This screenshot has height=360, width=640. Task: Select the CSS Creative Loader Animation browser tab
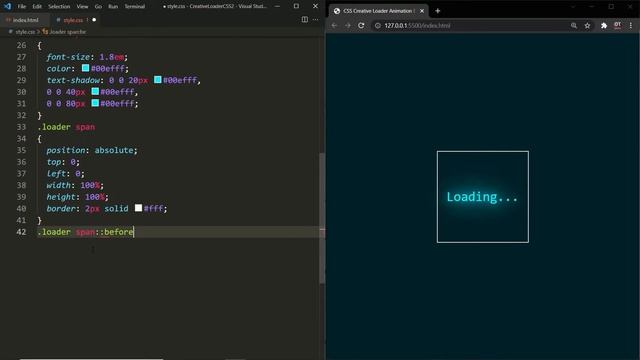click(x=378, y=11)
